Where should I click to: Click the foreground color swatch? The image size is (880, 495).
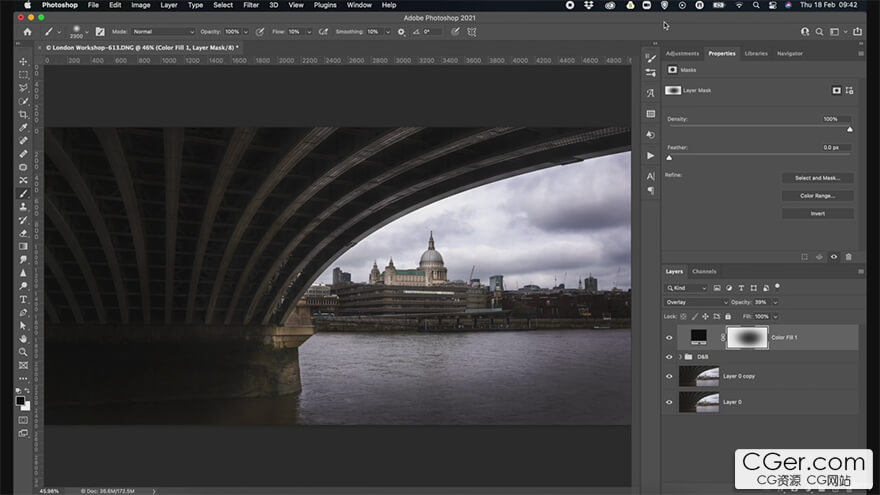(20, 401)
